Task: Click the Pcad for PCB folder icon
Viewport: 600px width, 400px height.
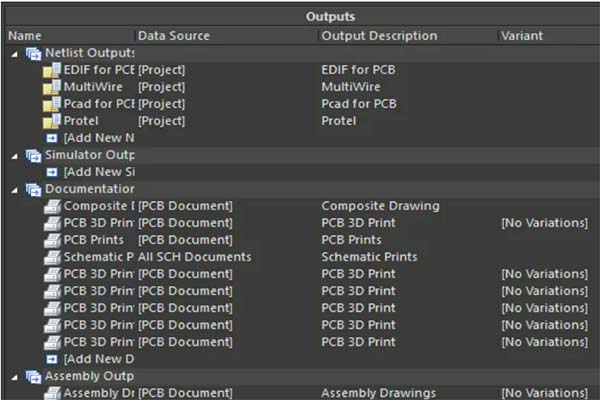Action: pyautogui.click(x=51, y=104)
